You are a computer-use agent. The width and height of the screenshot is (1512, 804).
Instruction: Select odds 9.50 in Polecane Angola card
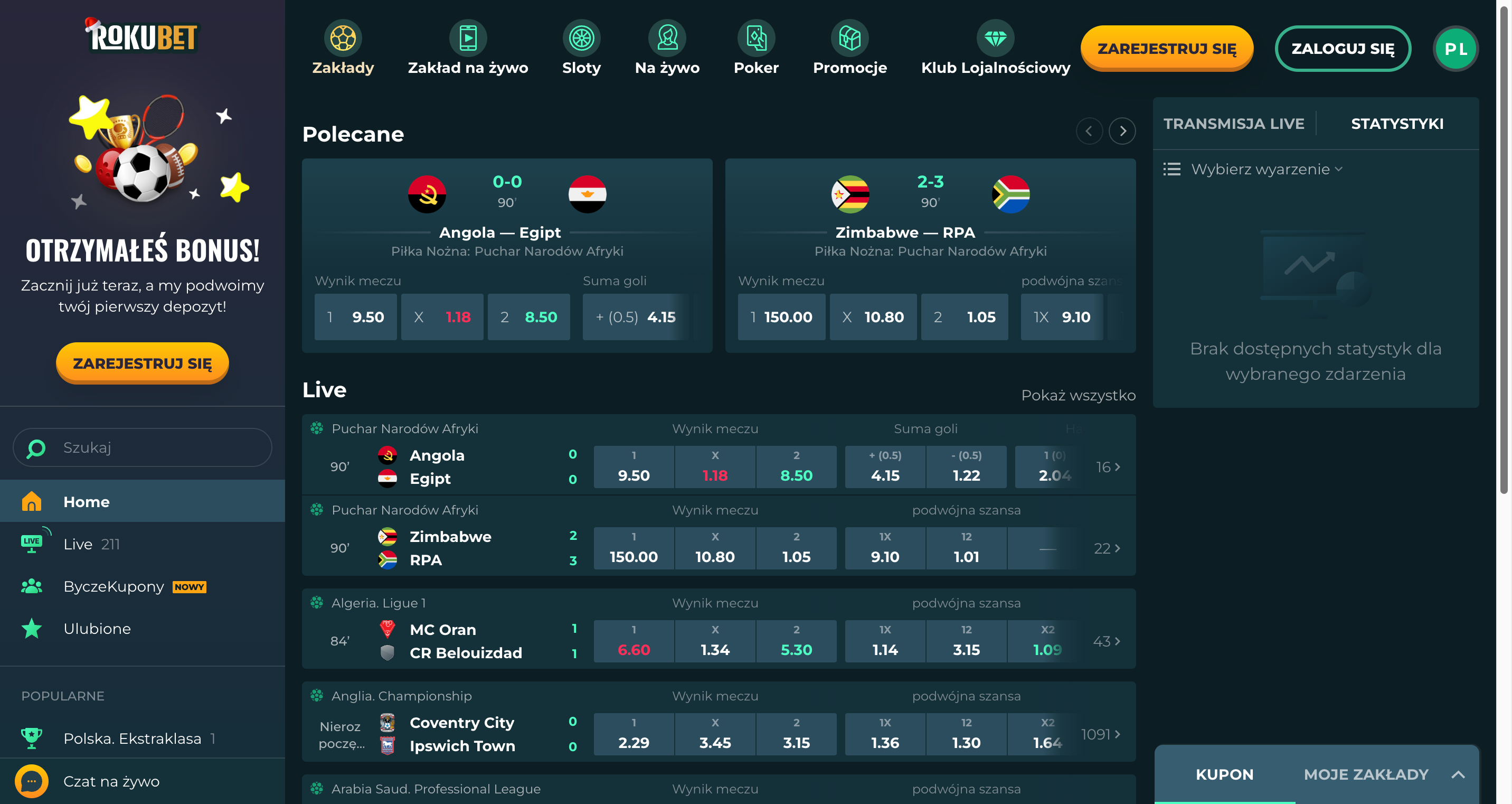(356, 317)
